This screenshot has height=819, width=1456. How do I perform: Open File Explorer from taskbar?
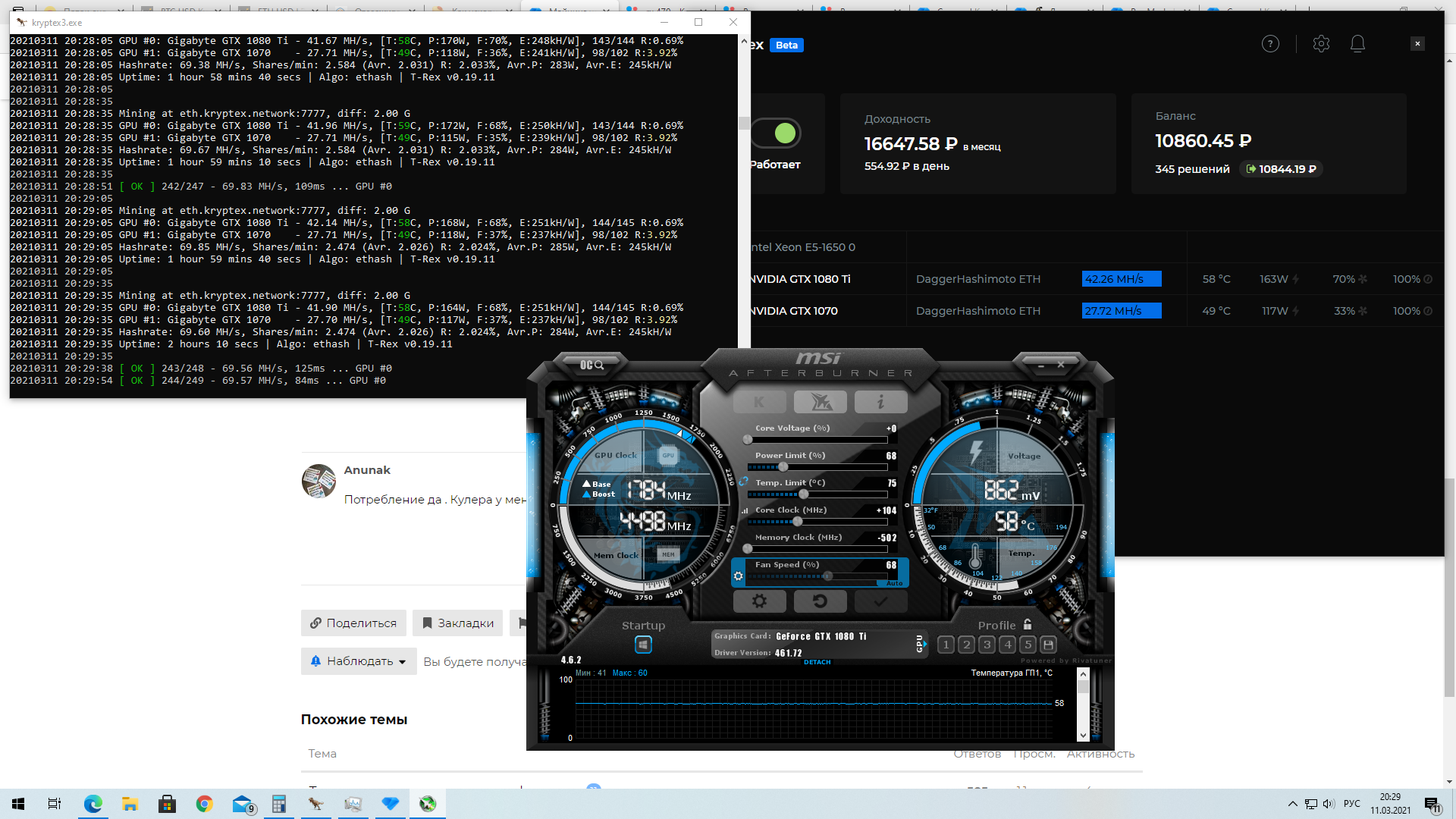[130, 804]
